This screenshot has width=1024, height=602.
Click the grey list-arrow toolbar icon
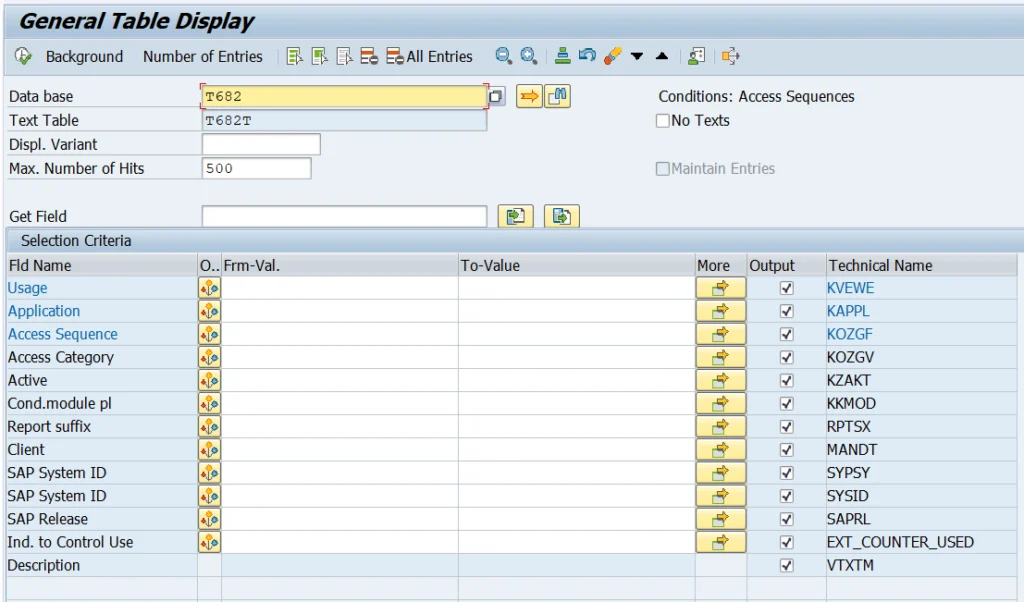point(344,56)
